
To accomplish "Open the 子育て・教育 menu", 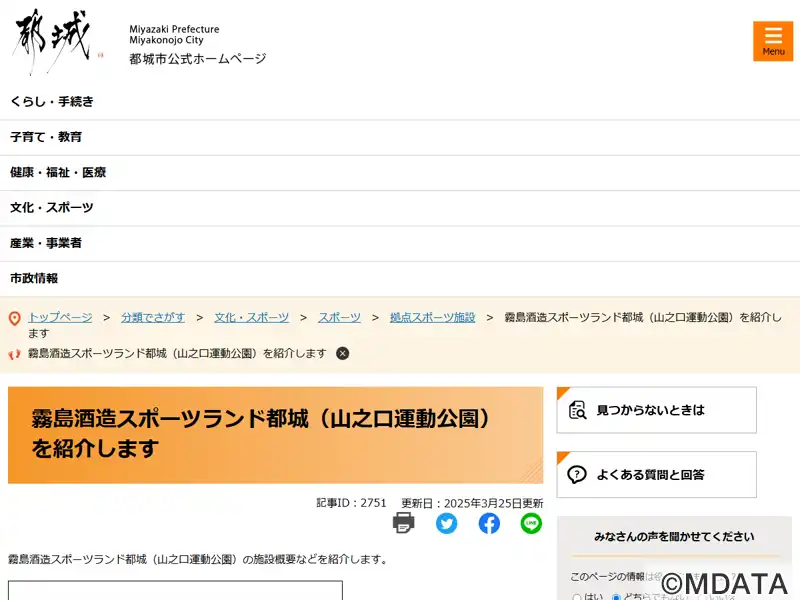I will pyautogui.click(x=400, y=137).
